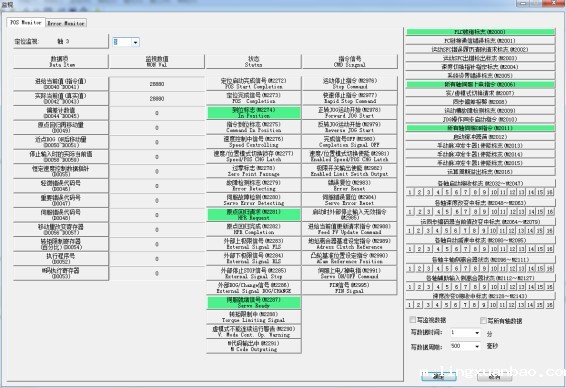The height and width of the screenshot is (388, 566).
Task: Click the green M2000 flag at top right
Action: tap(480, 32)
